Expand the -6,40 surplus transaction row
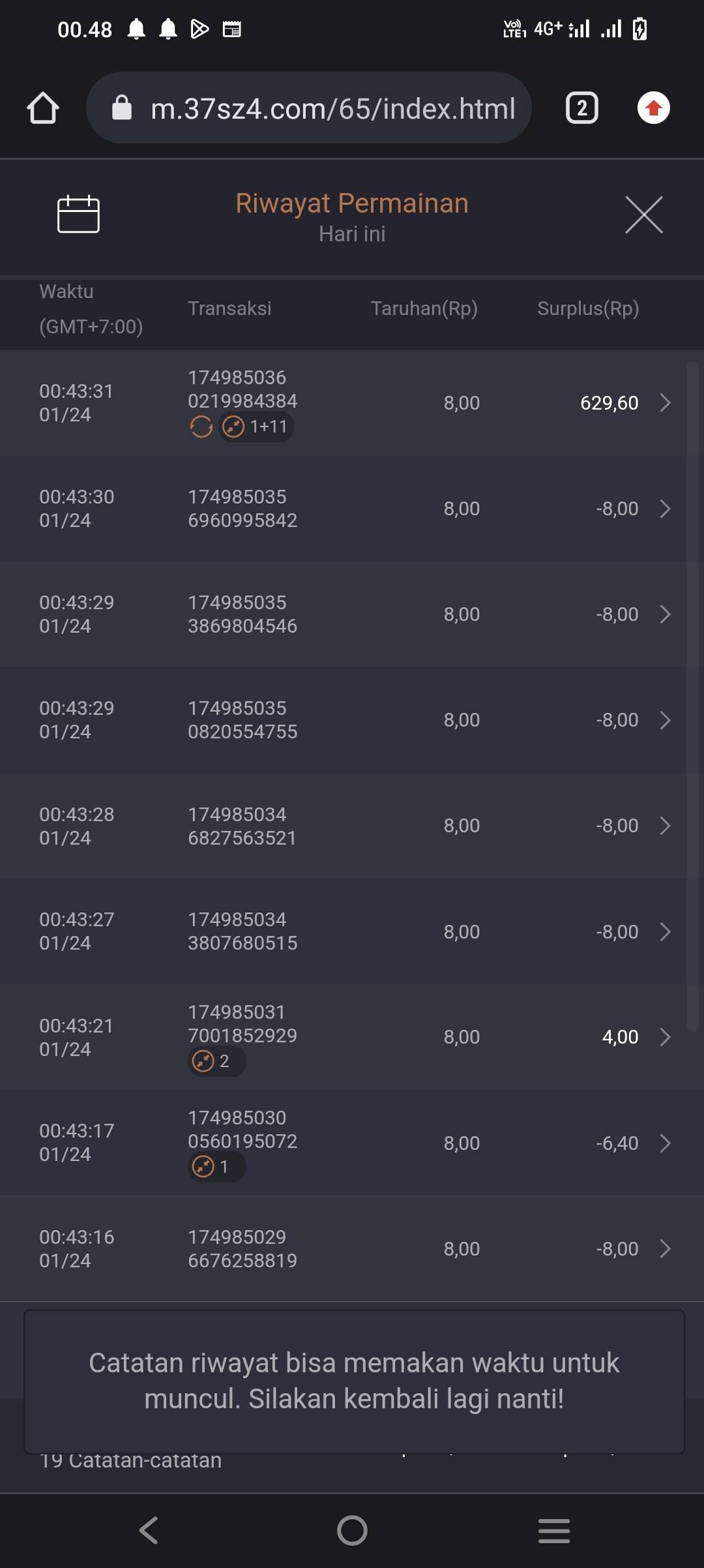704x1568 pixels. tap(665, 1143)
